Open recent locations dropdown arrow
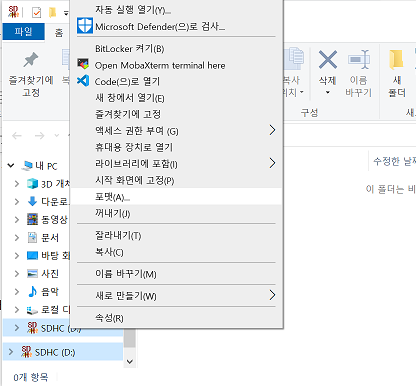416x386 pixels. tap(57, 135)
